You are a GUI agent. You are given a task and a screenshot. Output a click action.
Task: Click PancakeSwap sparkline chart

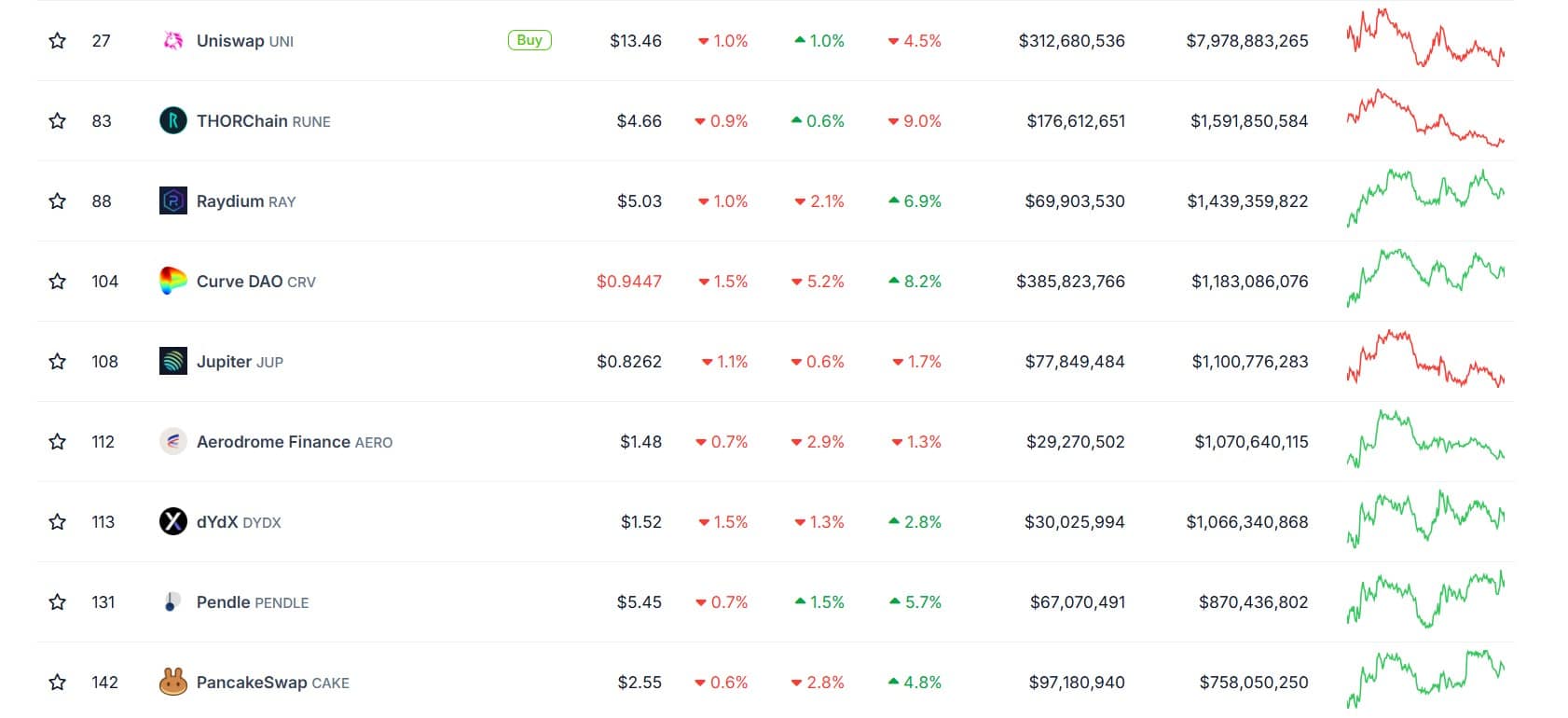(x=1425, y=679)
